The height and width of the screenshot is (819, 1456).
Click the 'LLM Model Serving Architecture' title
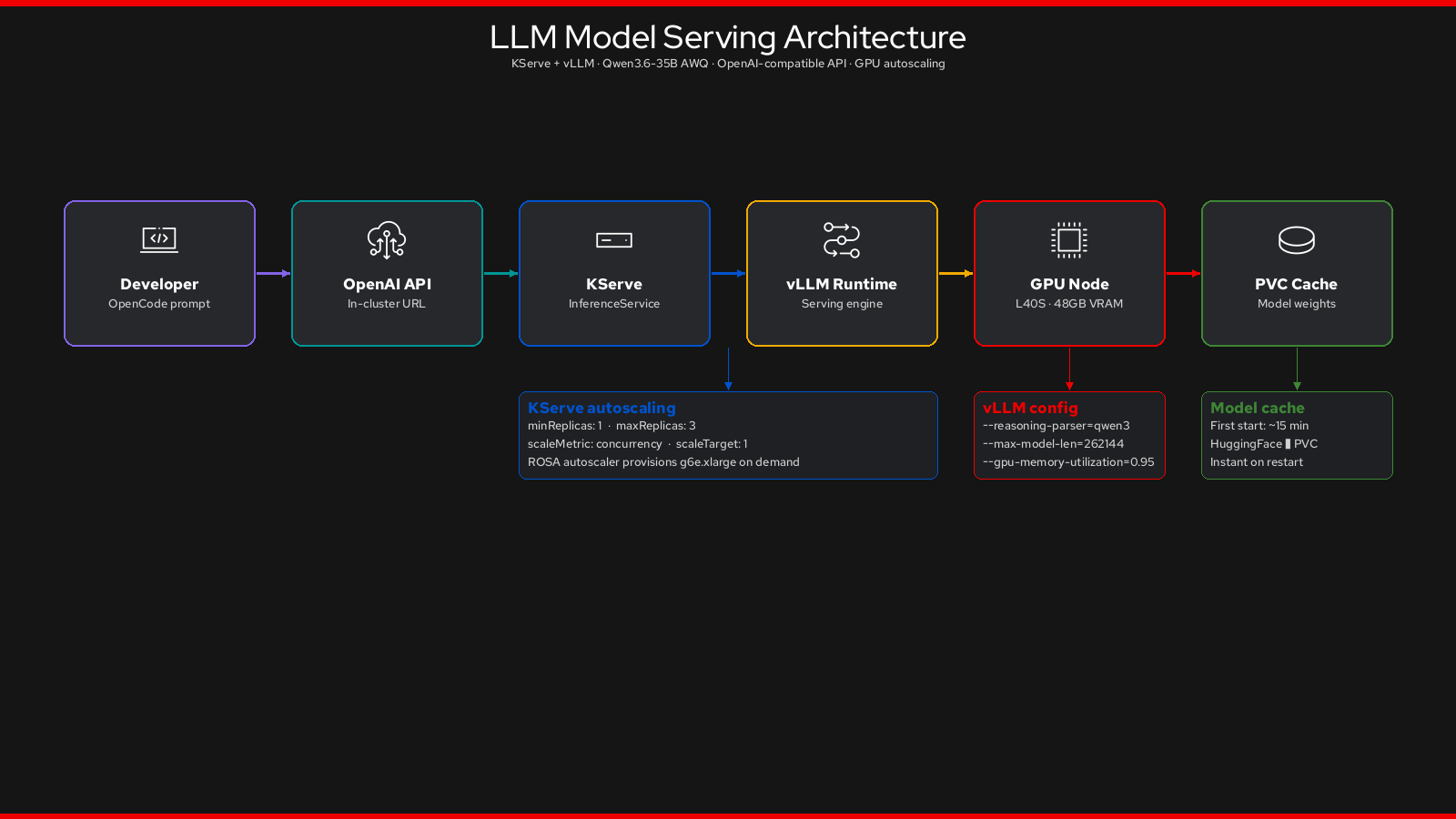tap(728, 37)
